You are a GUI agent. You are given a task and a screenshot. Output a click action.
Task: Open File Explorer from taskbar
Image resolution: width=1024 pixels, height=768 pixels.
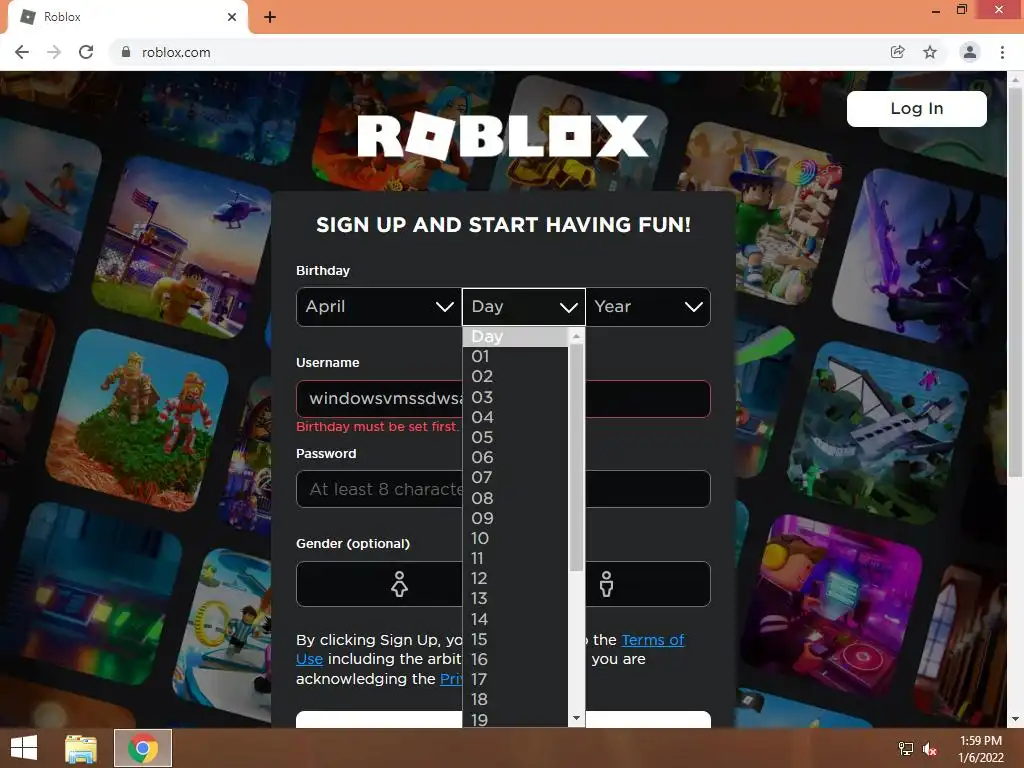81,748
